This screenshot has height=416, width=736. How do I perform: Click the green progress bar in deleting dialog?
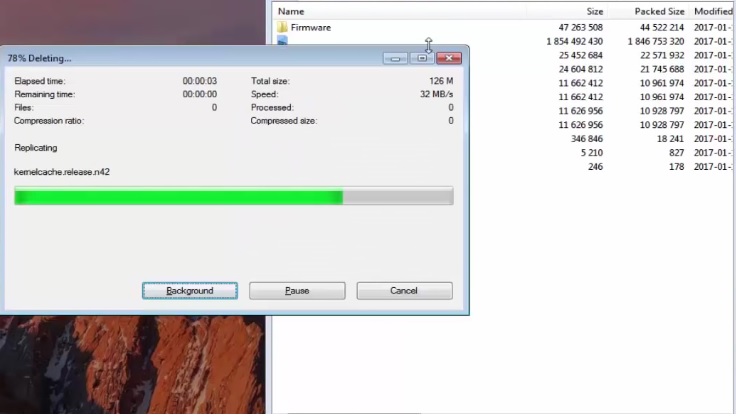pyautogui.click(x=234, y=196)
